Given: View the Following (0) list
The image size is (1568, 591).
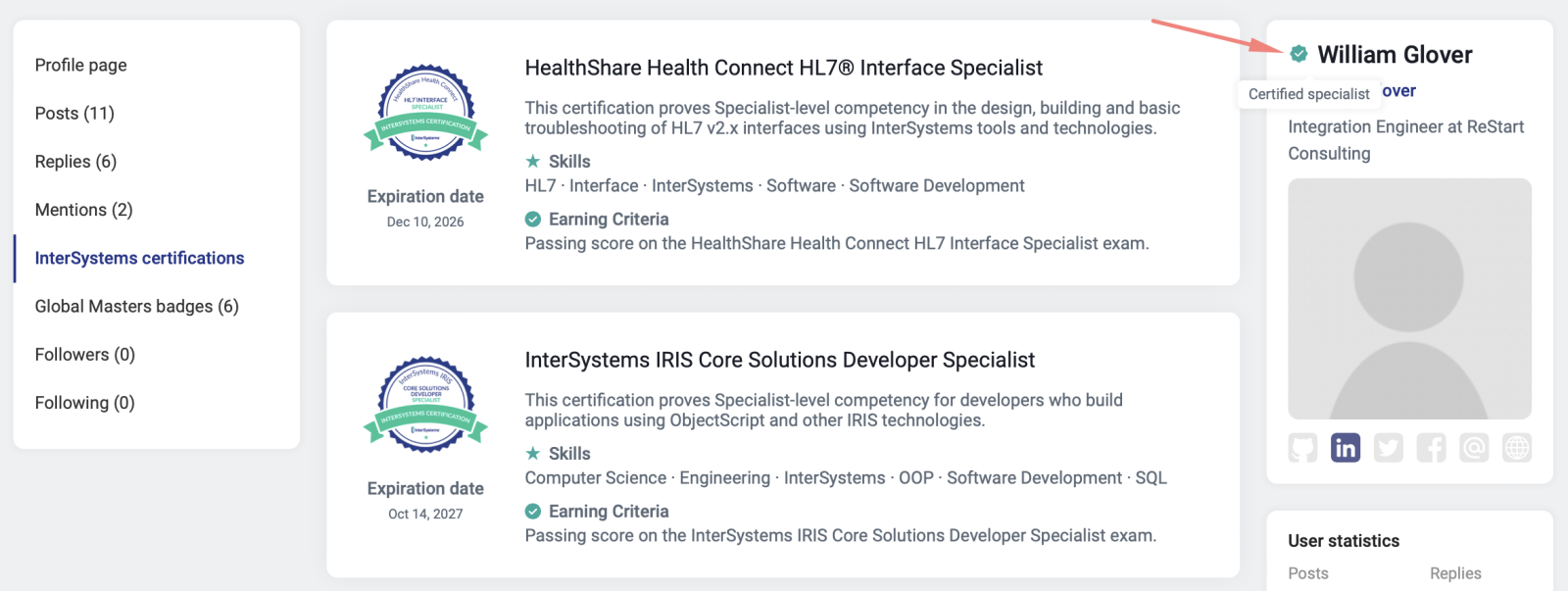Looking at the screenshot, I should coord(84,403).
